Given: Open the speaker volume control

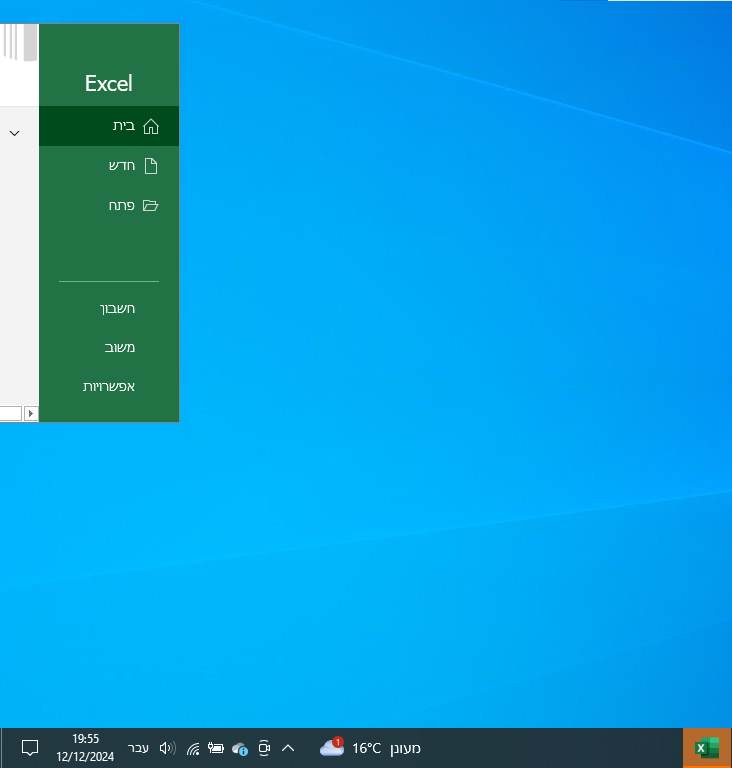Looking at the screenshot, I should (168, 748).
